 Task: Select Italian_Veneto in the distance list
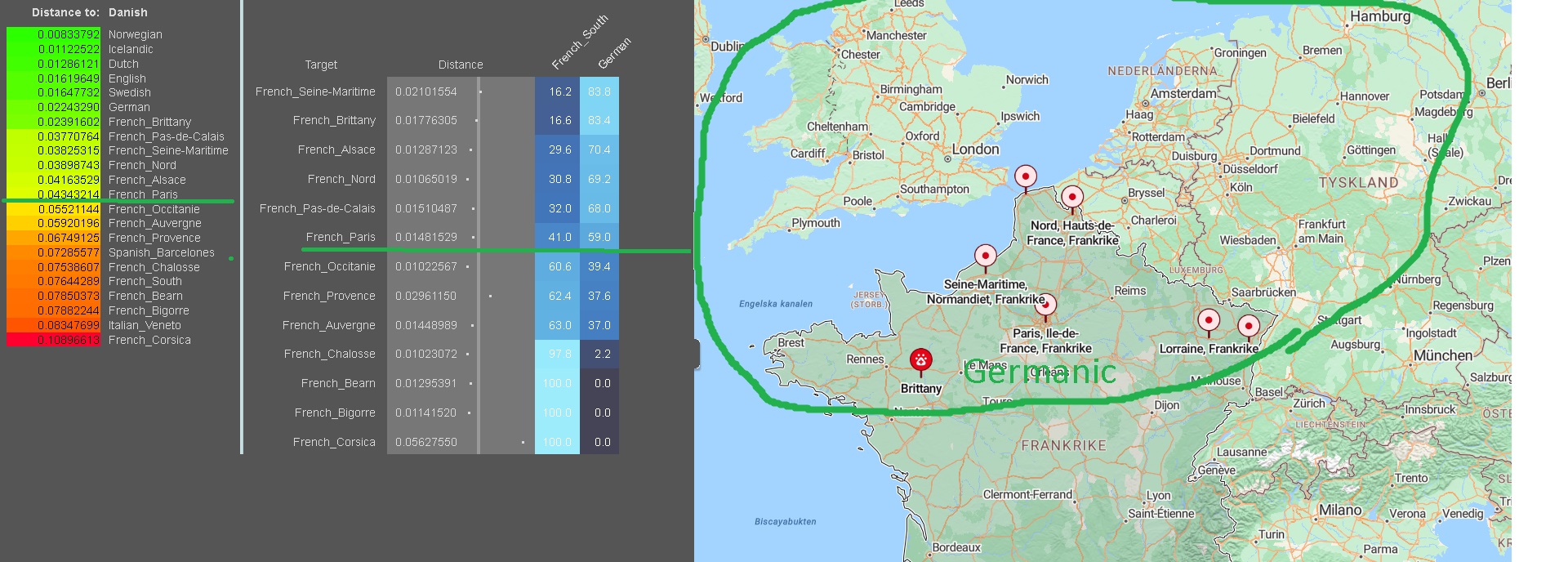(145, 325)
